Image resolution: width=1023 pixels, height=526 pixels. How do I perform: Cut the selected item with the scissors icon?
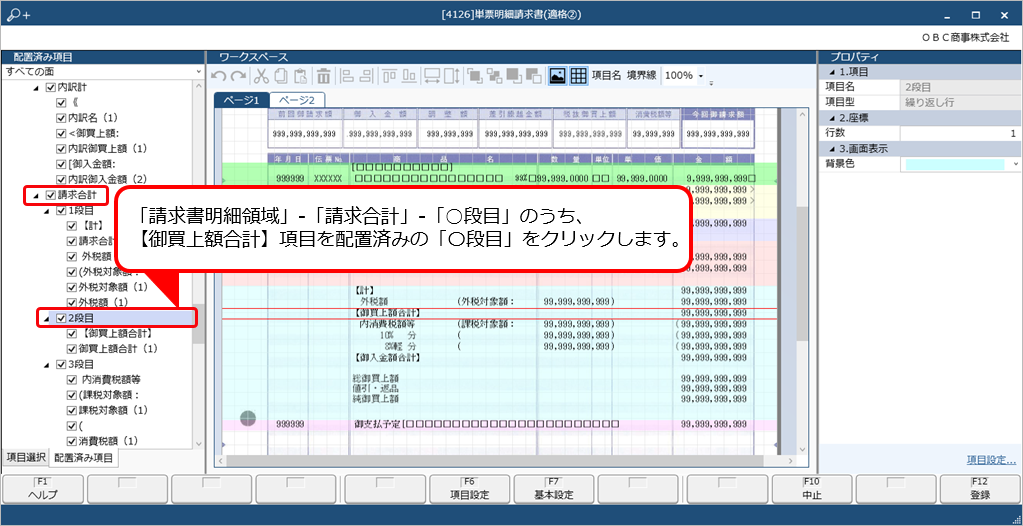point(261,76)
